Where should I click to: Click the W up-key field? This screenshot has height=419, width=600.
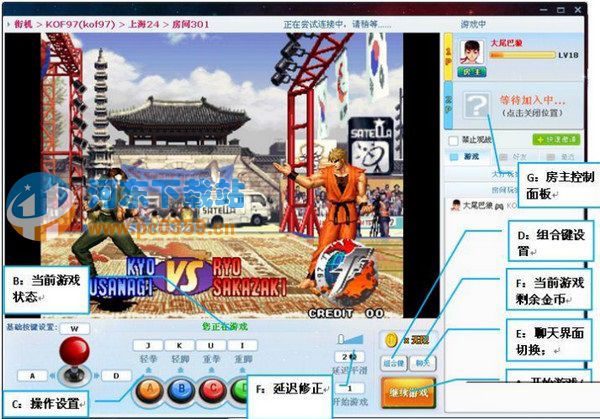75,329
